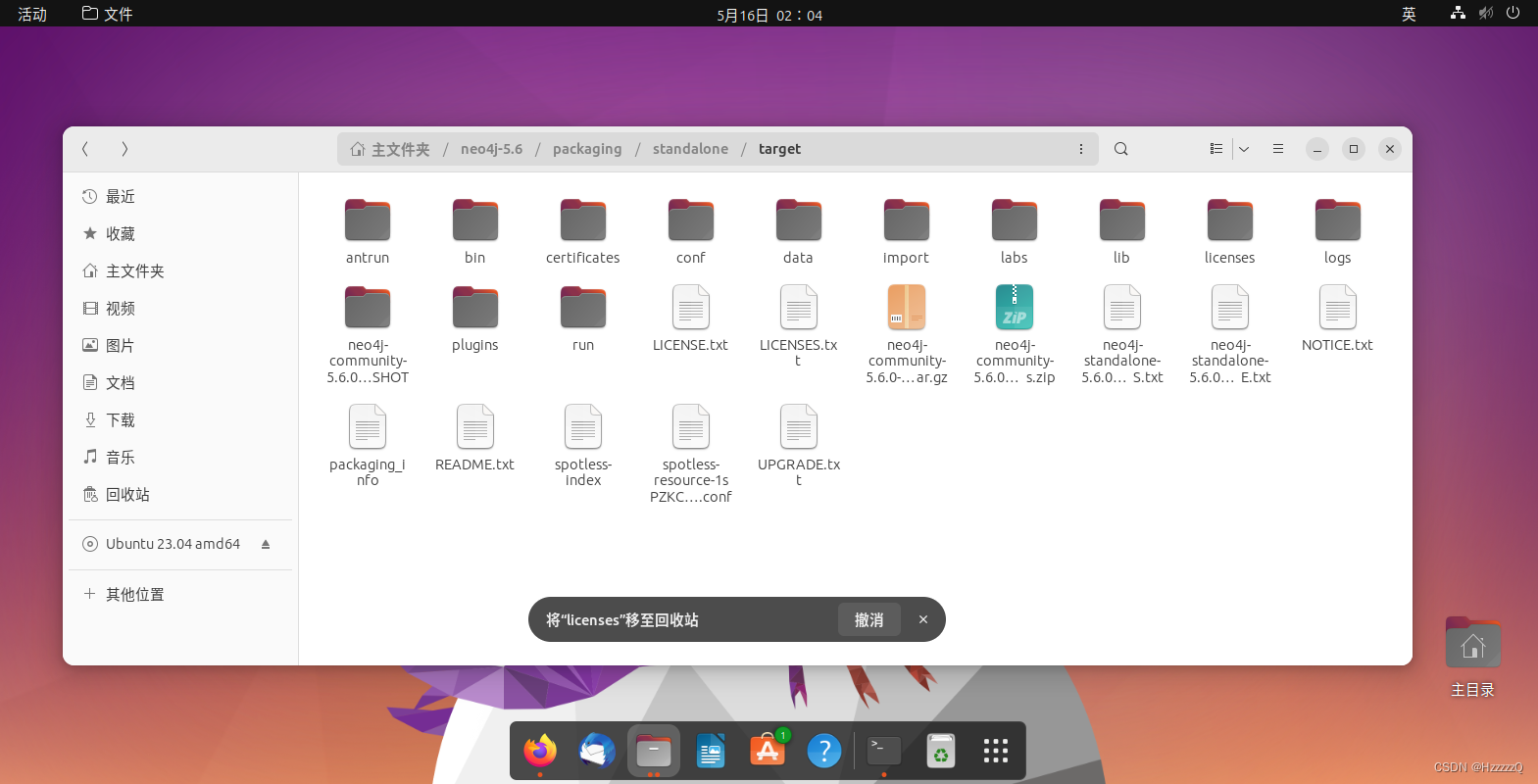Select the spotless-resource conf file
The height and width of the screenshot is (784, 1538).
tap(691, 454)
